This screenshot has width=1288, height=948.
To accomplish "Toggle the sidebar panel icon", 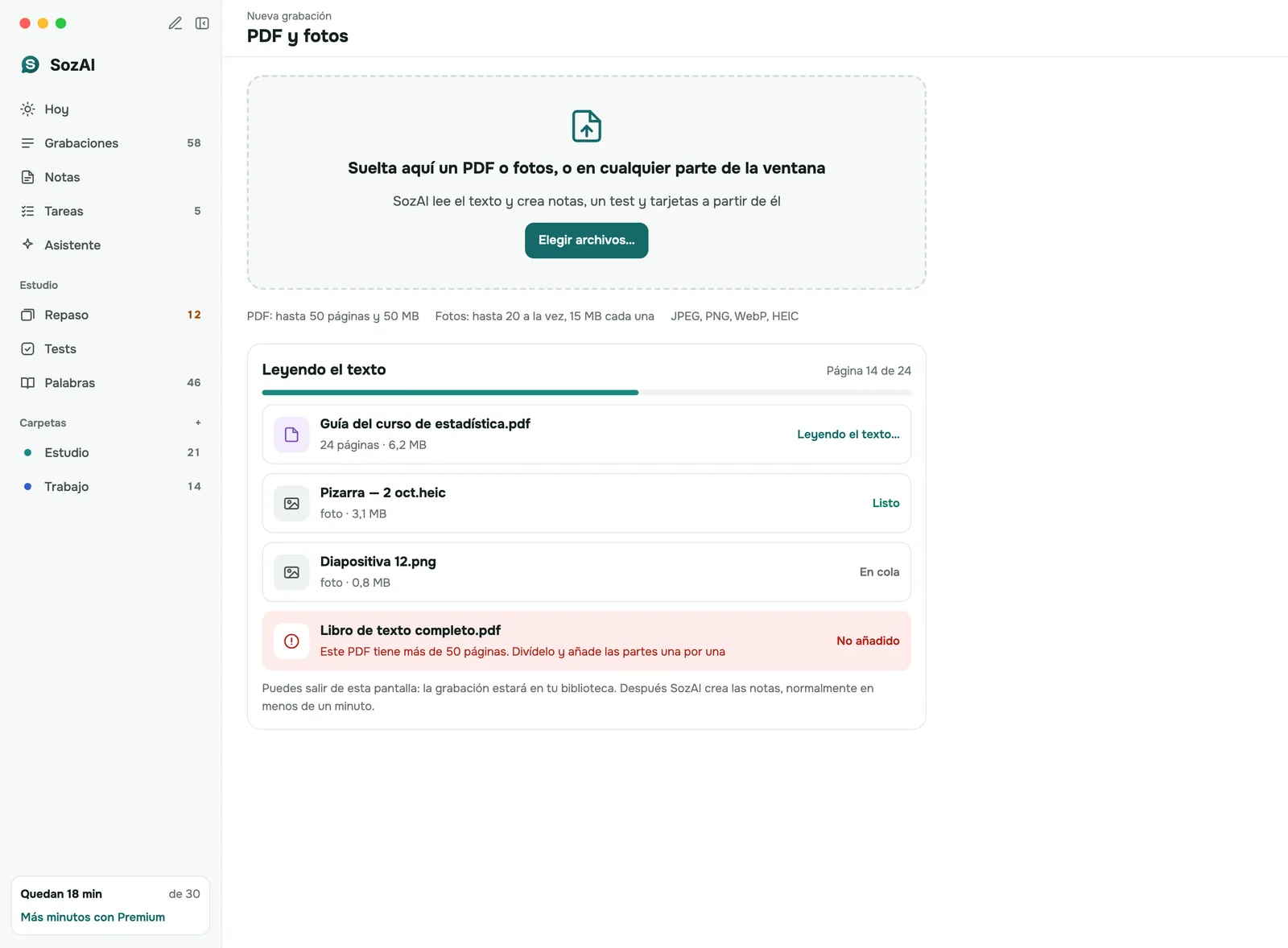I will pyautogui.click(x=202, y=23).
